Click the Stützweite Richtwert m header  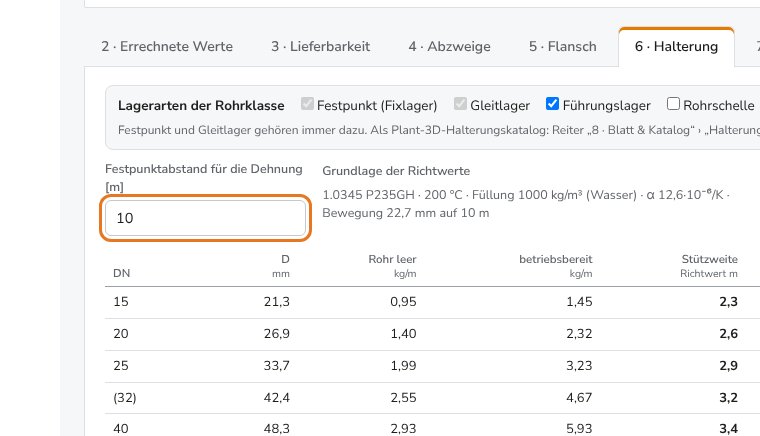709,266
